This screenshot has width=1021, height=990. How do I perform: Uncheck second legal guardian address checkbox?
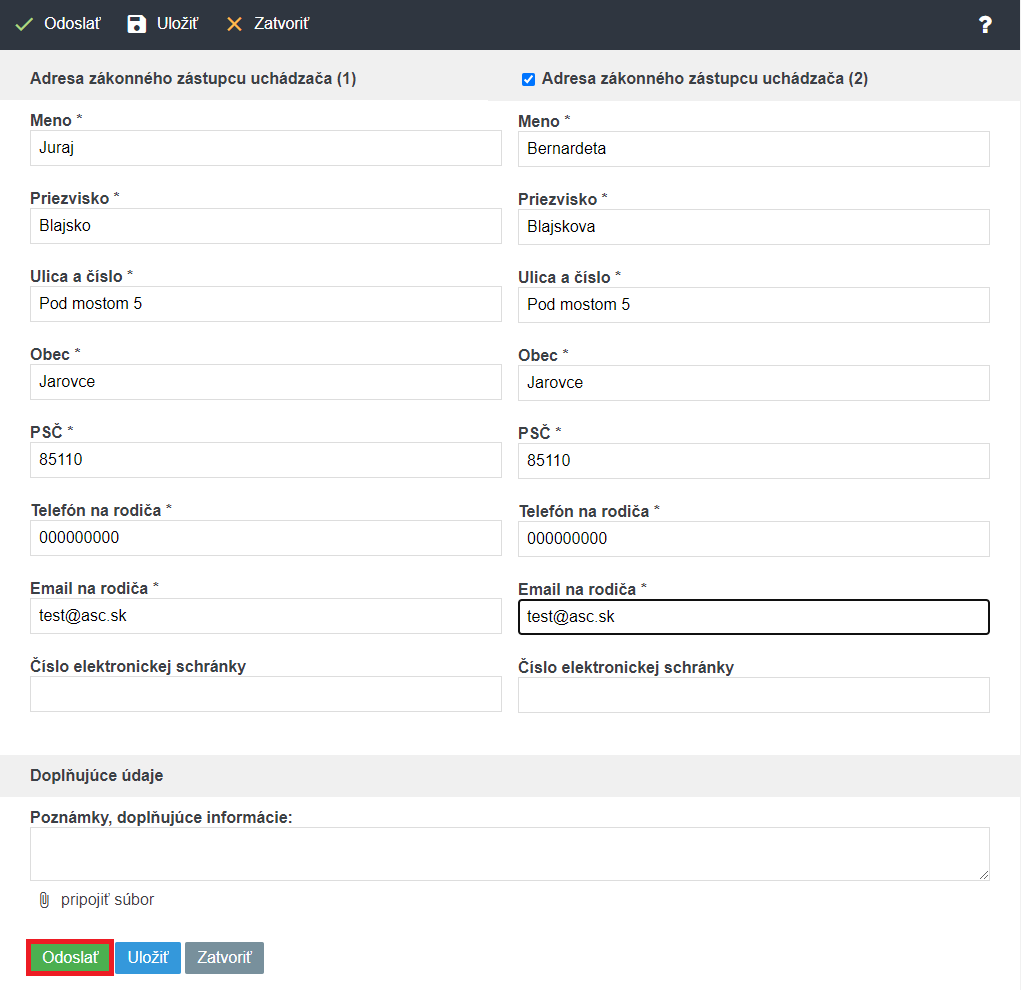tap(528, 79)
